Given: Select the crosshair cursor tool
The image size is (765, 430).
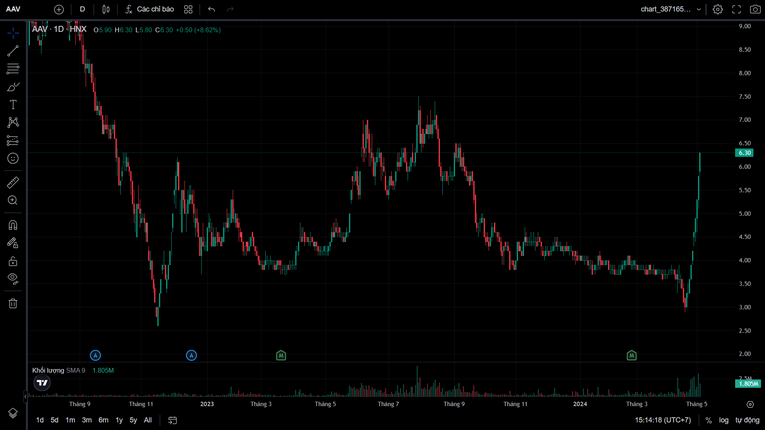Looking at the screenshot, I should [x=13, y=33].
